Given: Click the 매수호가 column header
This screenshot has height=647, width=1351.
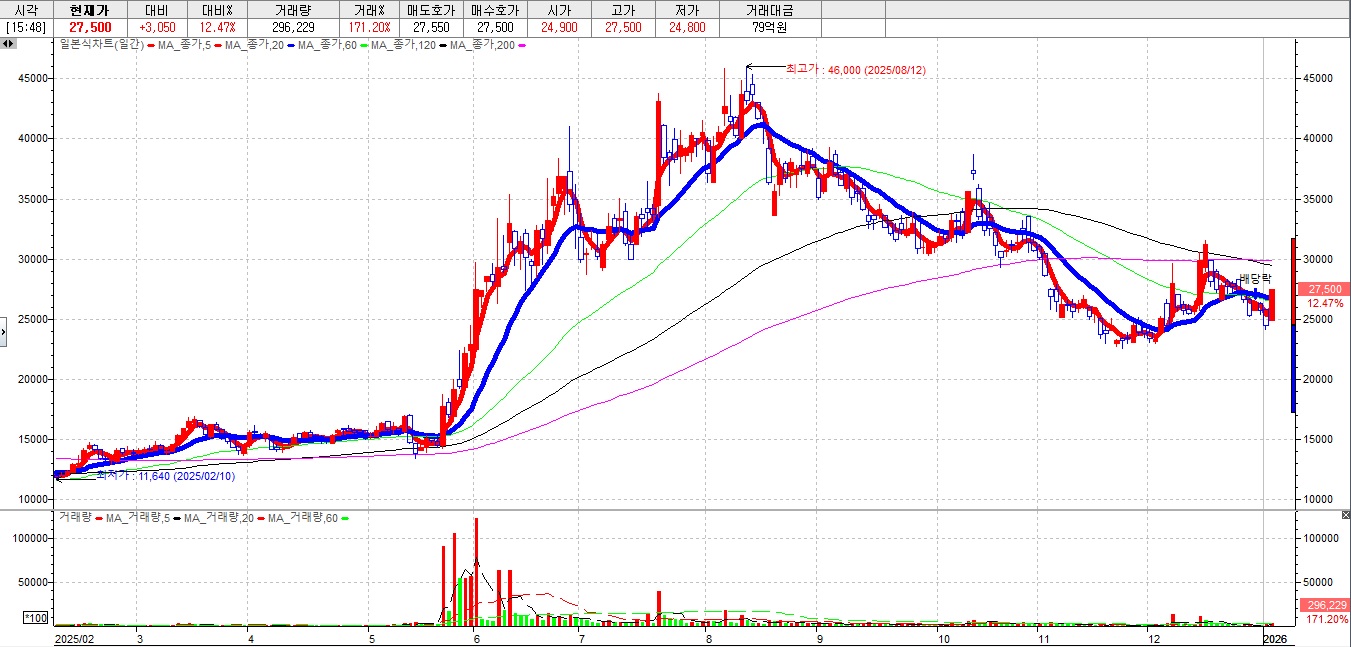Looking at the screenshot, I should 495,9.
